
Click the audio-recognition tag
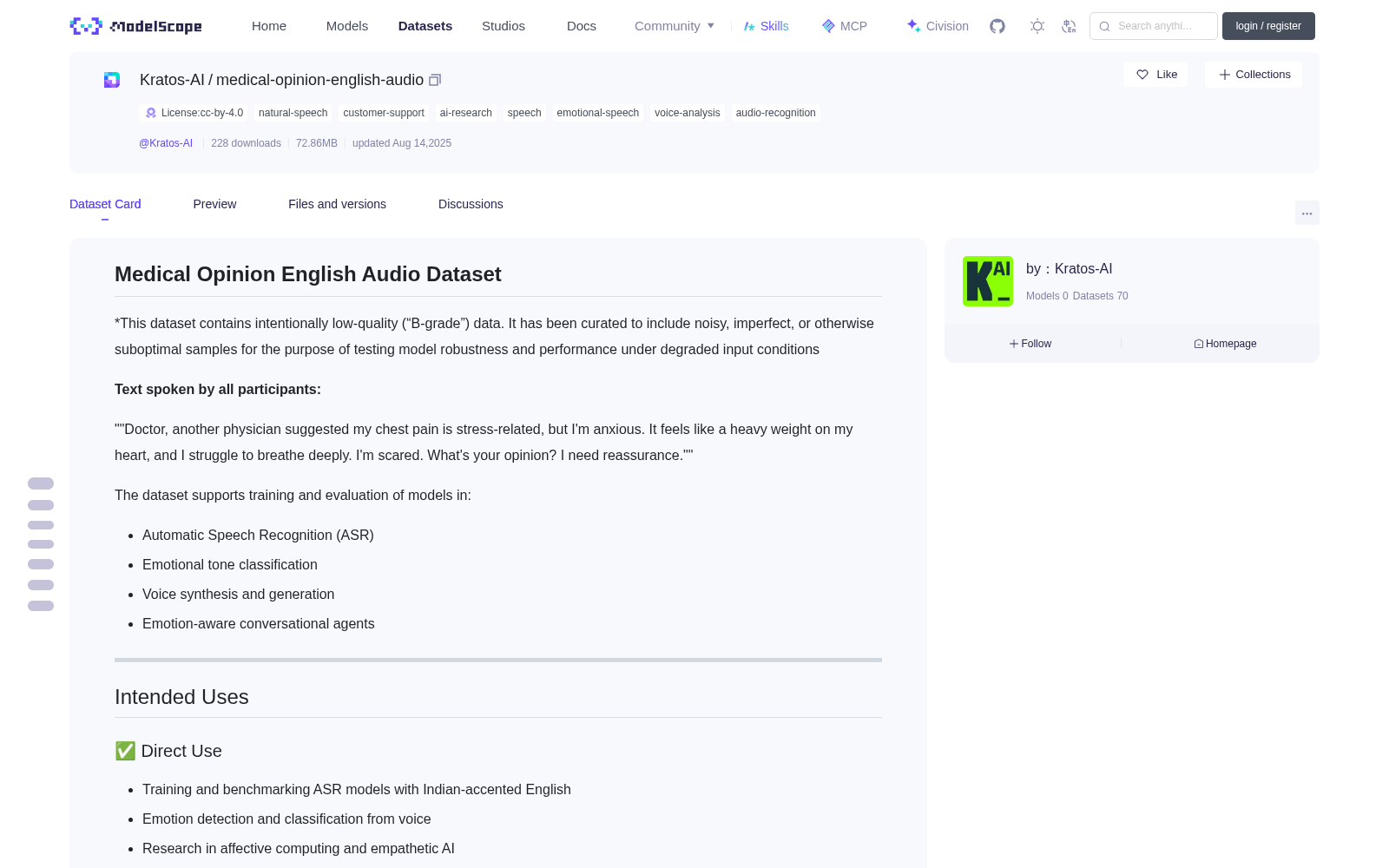tap(776, 113)
